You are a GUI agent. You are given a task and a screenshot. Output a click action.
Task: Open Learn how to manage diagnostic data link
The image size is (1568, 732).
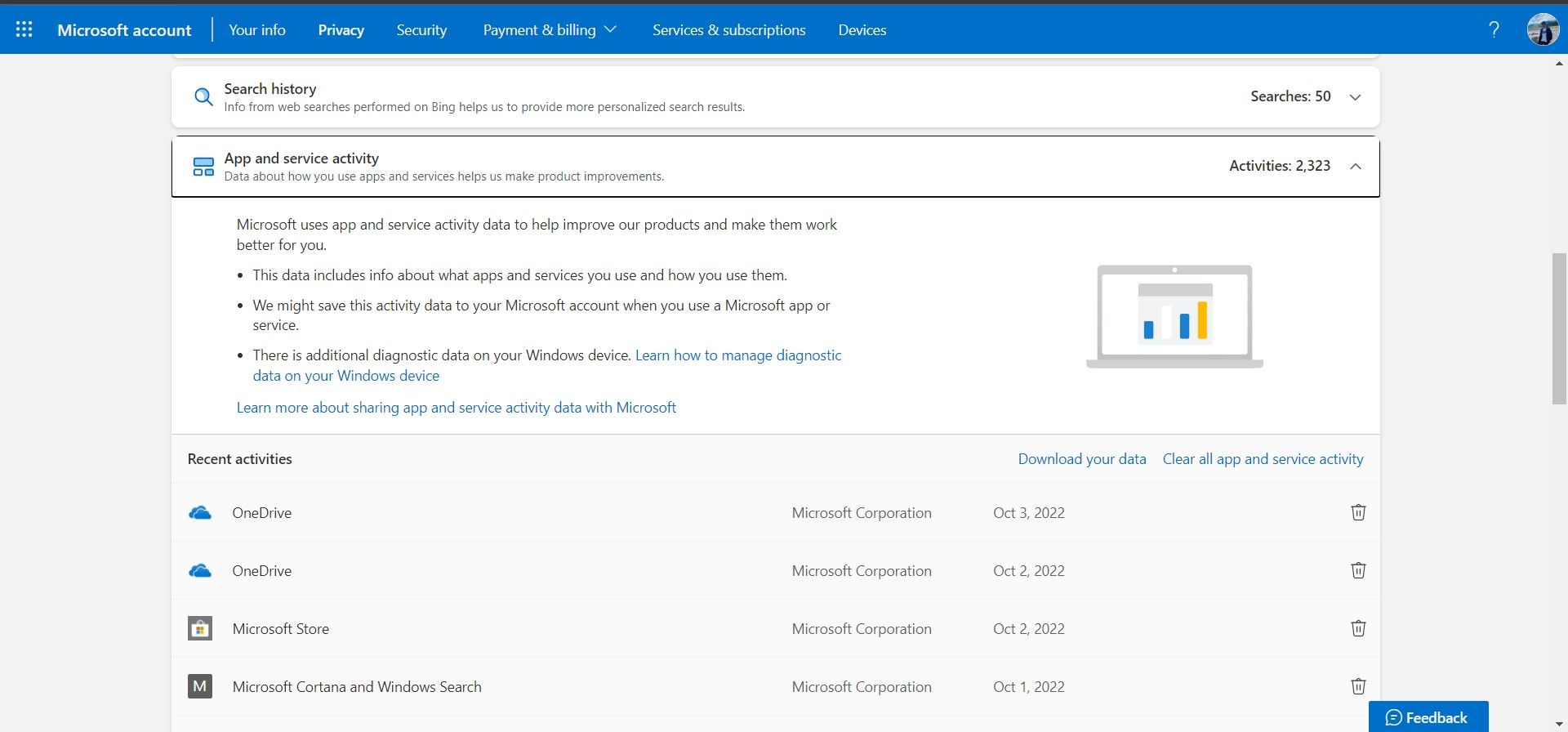(547, 365)
